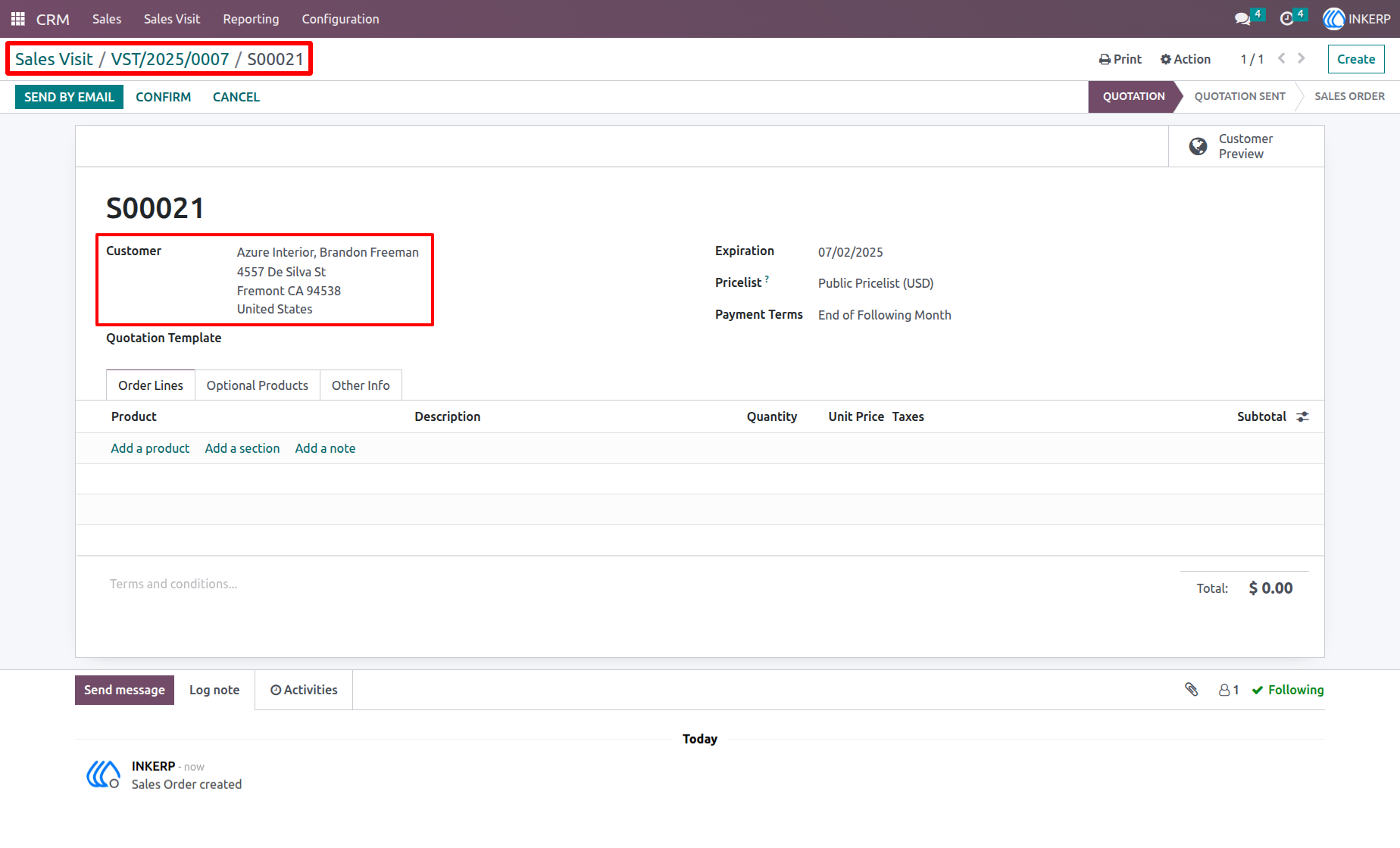Click the Expiration date 07/02/2025
Image resolution: width=1400 pixels, height=848 pixels.
click(851, 252)
